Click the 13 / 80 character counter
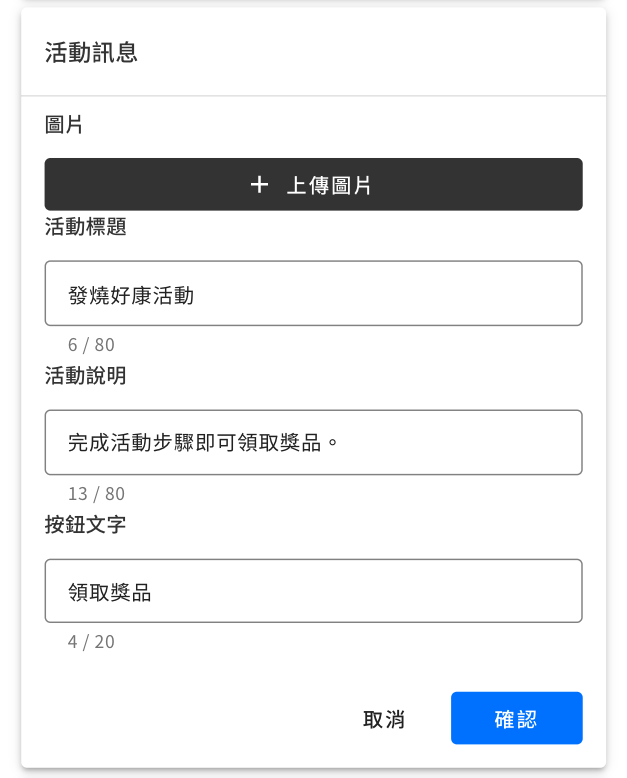The height and width of the screenshot is (778, 627). point(96,494)
